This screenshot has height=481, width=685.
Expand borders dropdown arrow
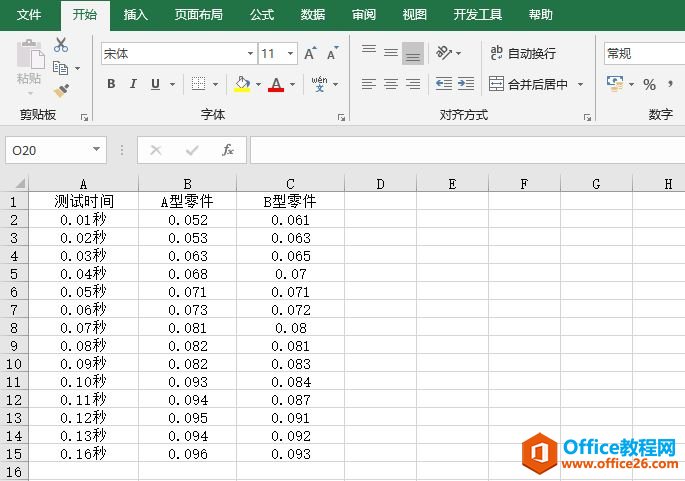pyautogui.click(x=215, y=84)
